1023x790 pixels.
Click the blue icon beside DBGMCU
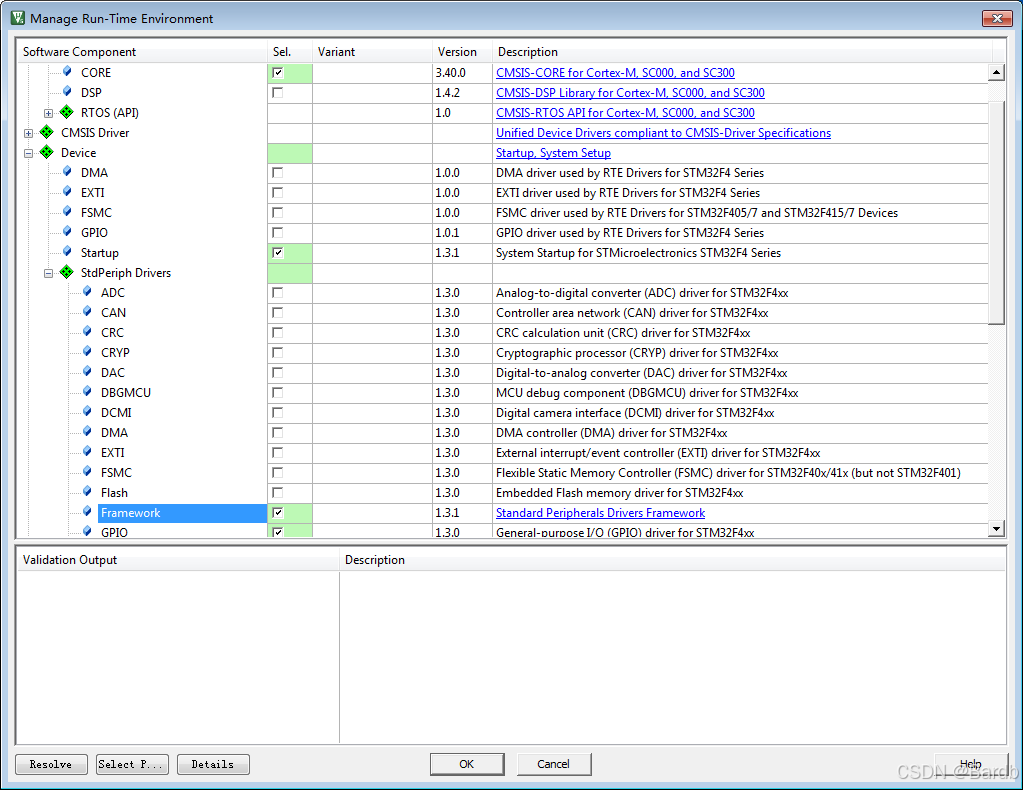87,391
